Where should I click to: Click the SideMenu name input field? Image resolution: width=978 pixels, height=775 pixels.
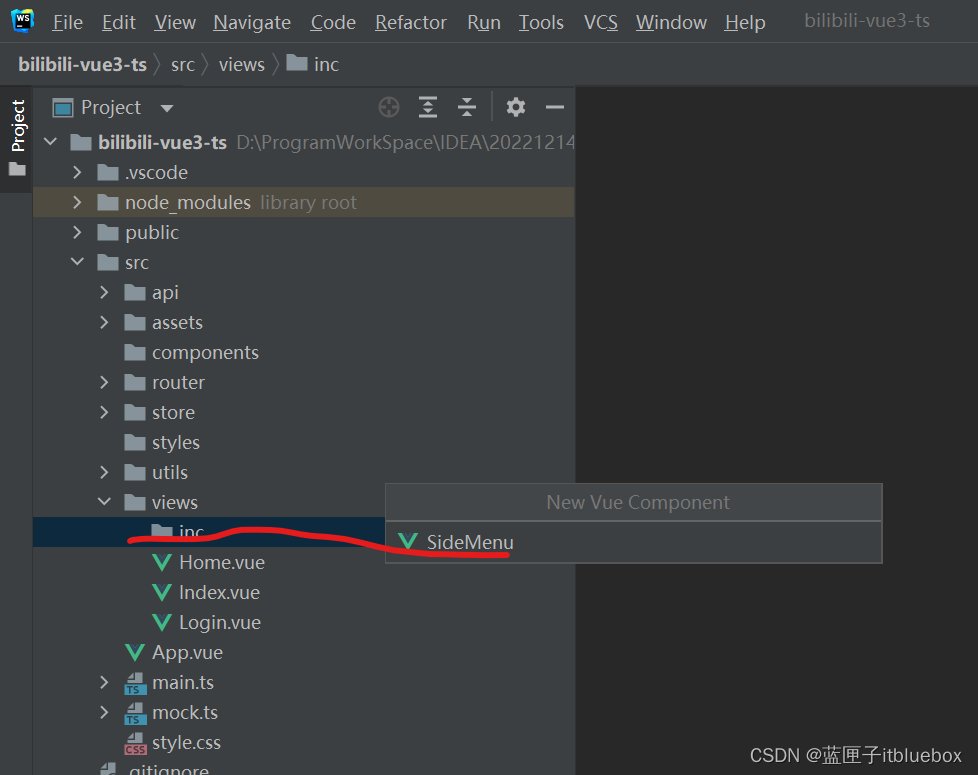click(x=634, y=542)
